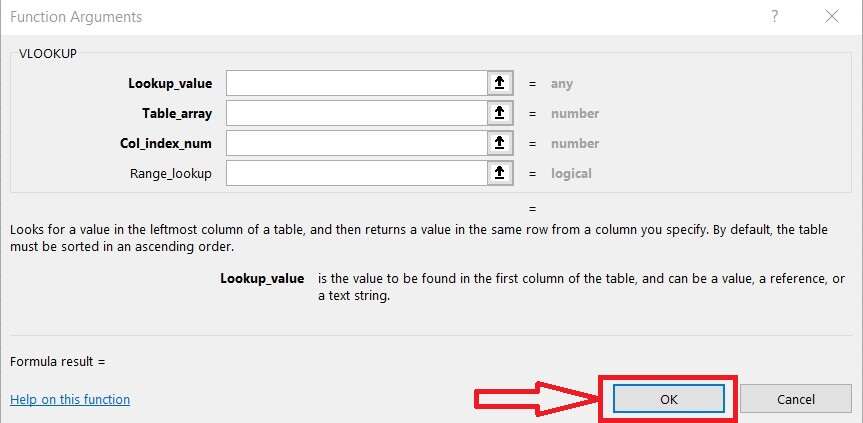
Task: Select the Col_index_num input field
Action: (356, 144)
